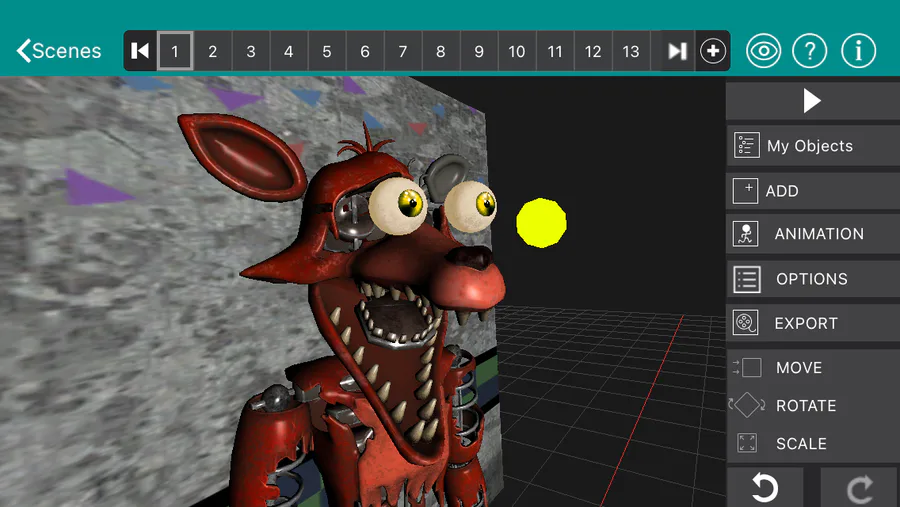Screen dimensions: 900x507
Task: Click the running figure animation icon
Action: (x=746, y=234)
